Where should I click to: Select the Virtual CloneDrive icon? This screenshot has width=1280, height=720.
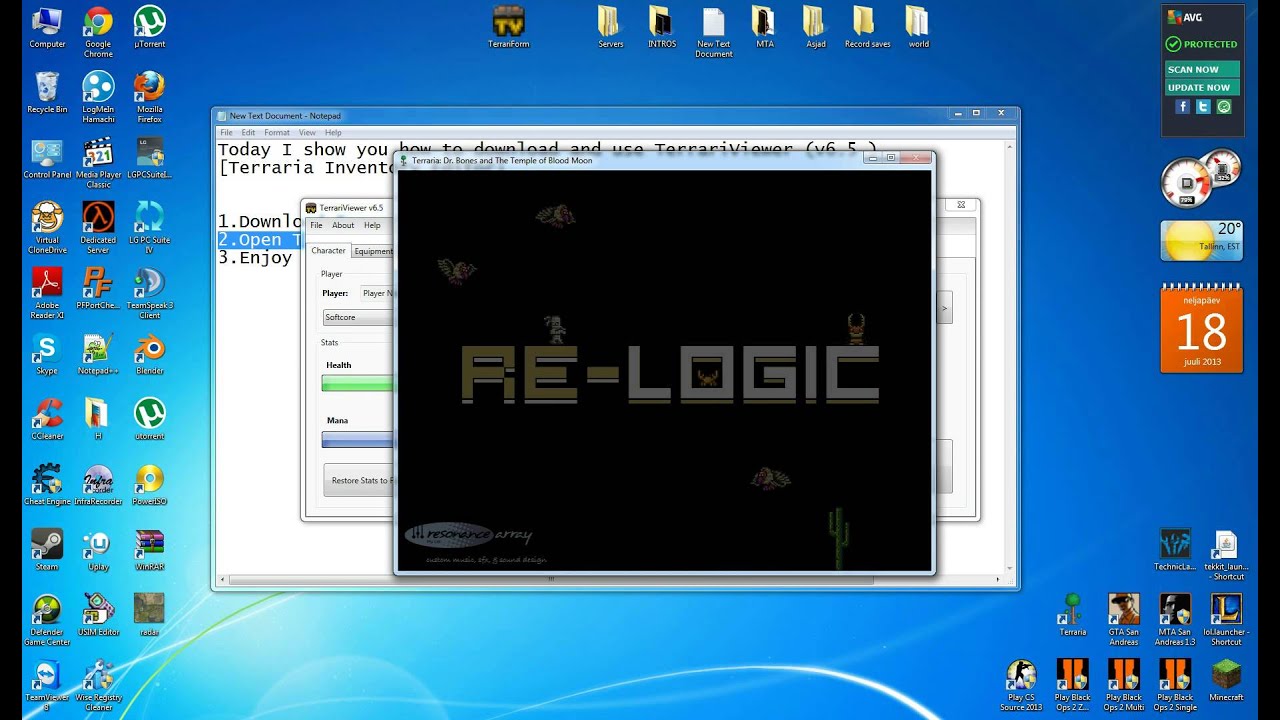click(47, 228)
